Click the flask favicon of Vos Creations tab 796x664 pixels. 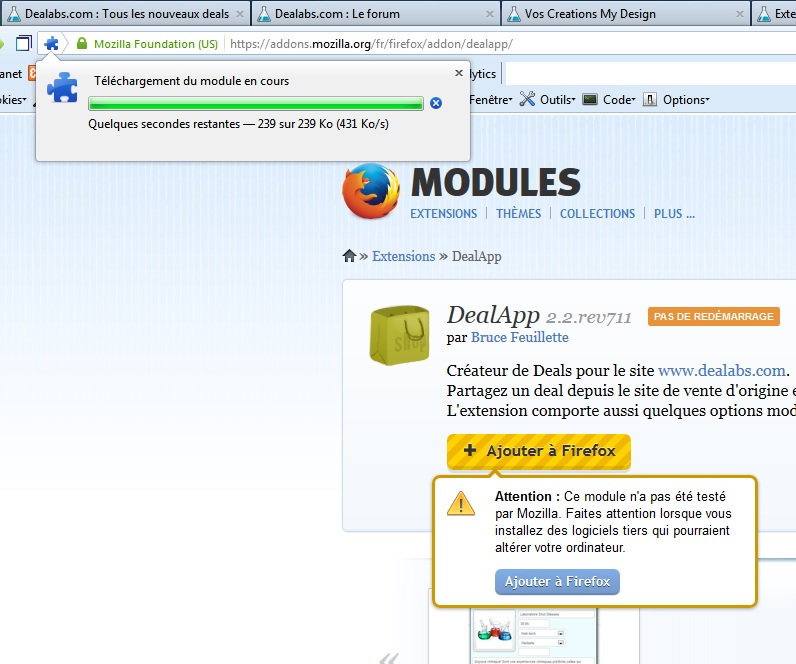pos(514,14)
